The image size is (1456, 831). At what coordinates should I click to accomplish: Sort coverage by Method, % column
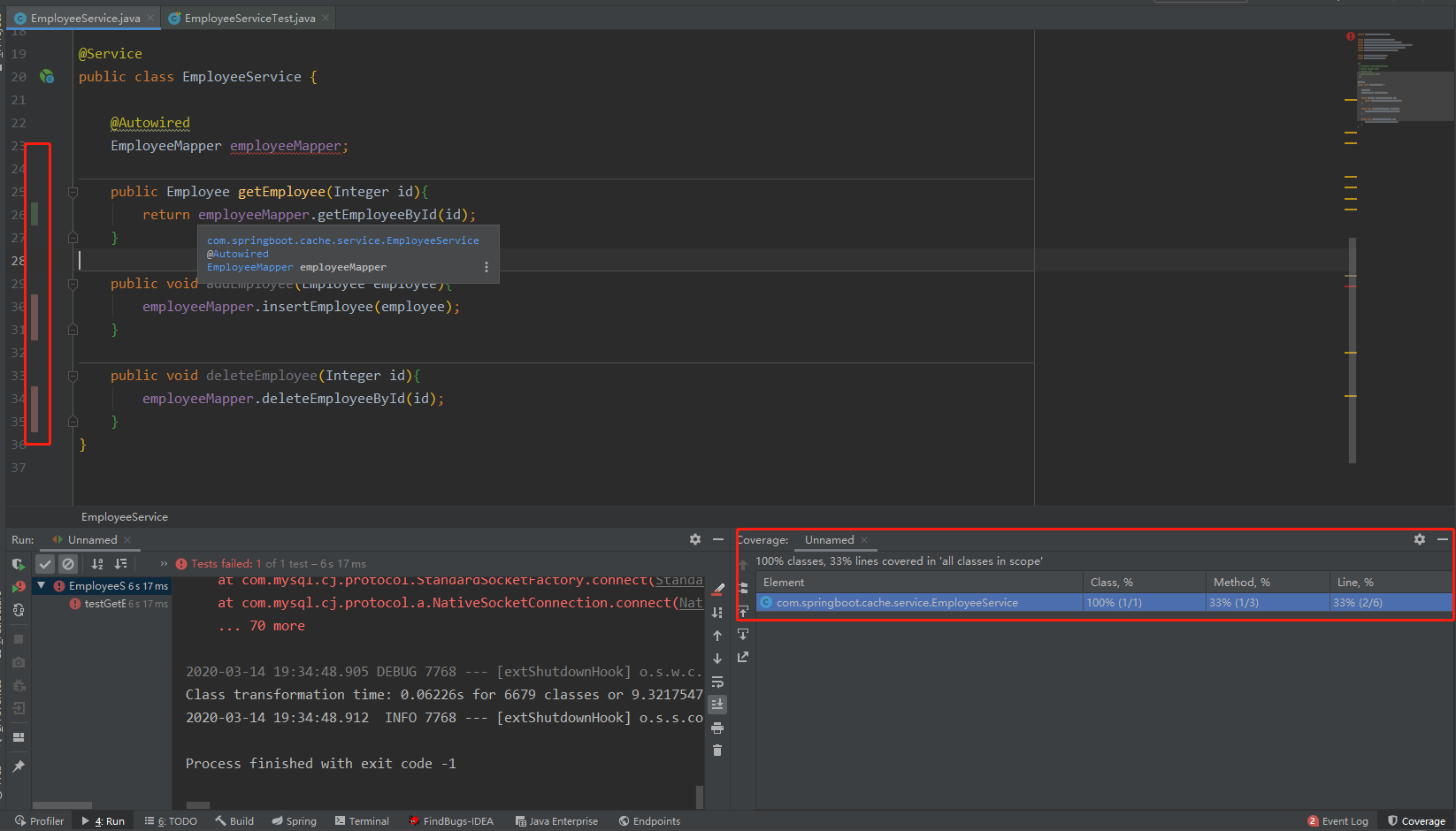coord(1268,583)
